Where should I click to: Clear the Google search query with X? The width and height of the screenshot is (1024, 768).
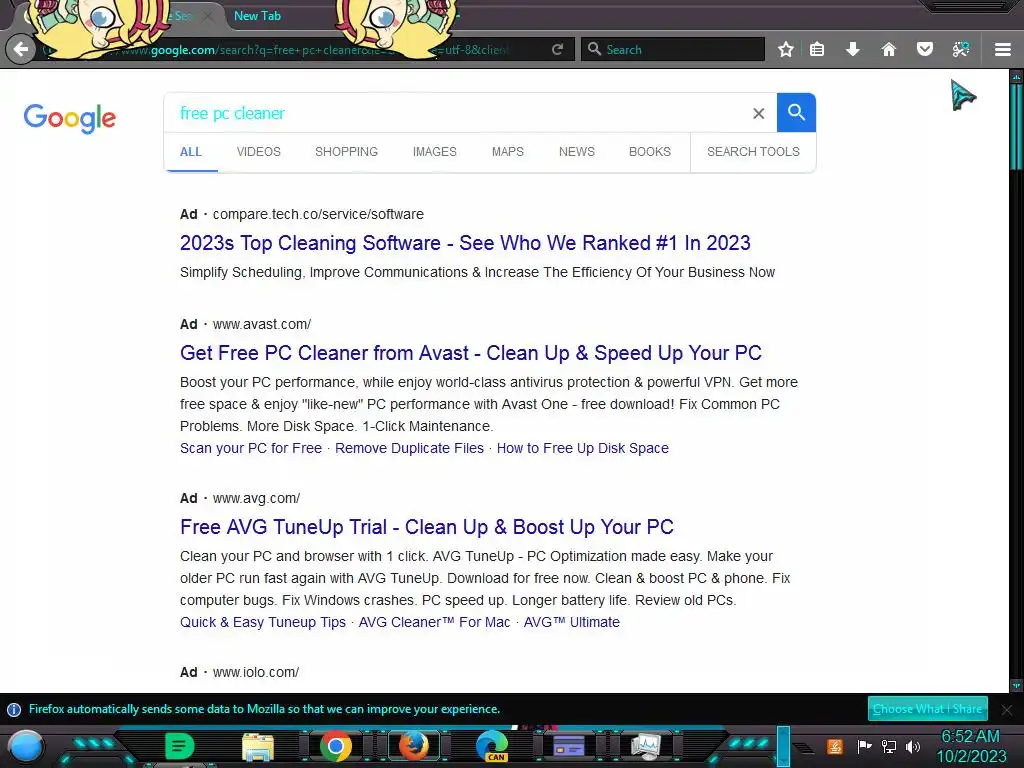click(x=758, y=114)
